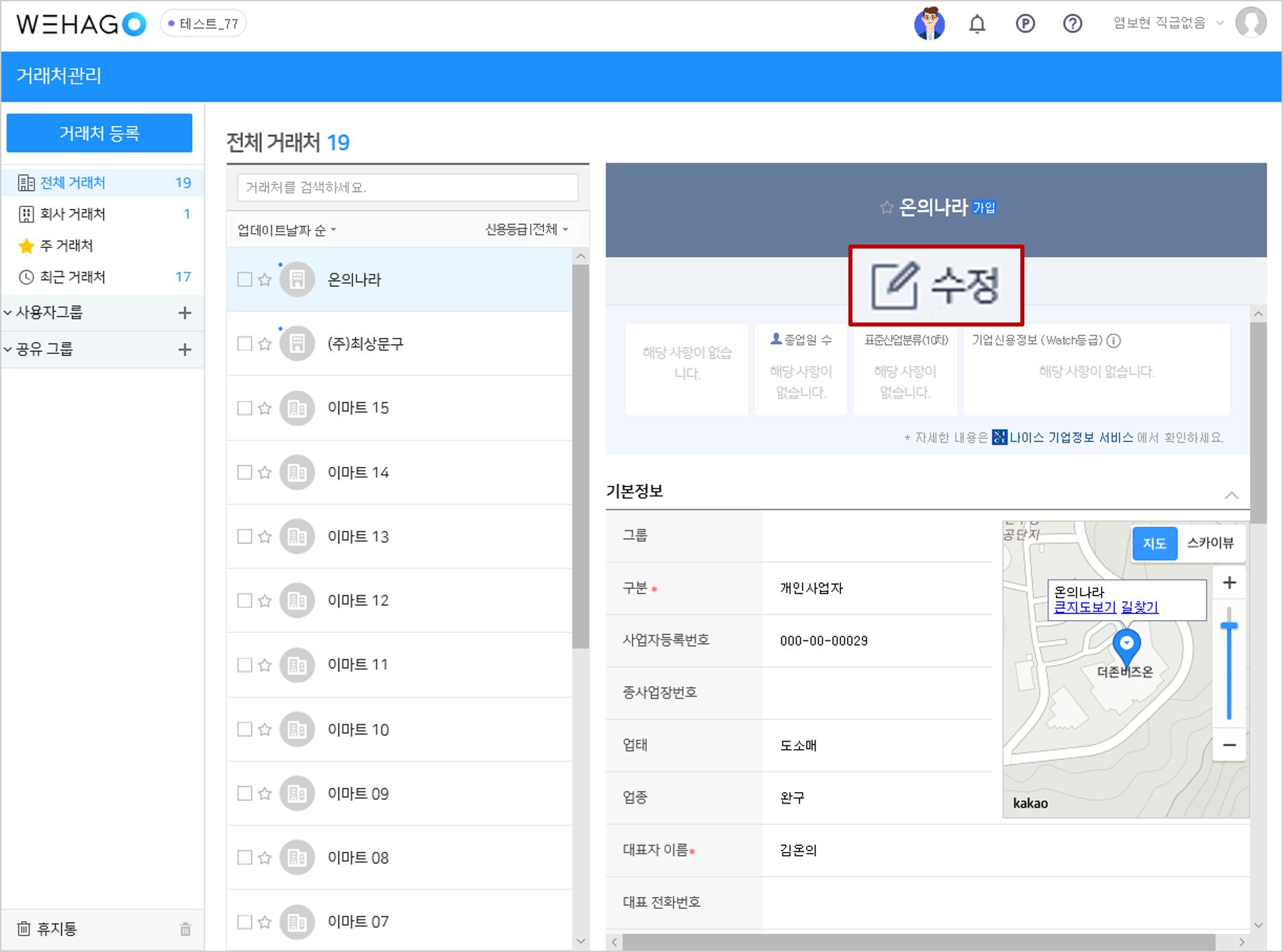Tick the checkbox for 이마트 15
The height and width of the screenshot is (952, 1283).
[245, 408]
